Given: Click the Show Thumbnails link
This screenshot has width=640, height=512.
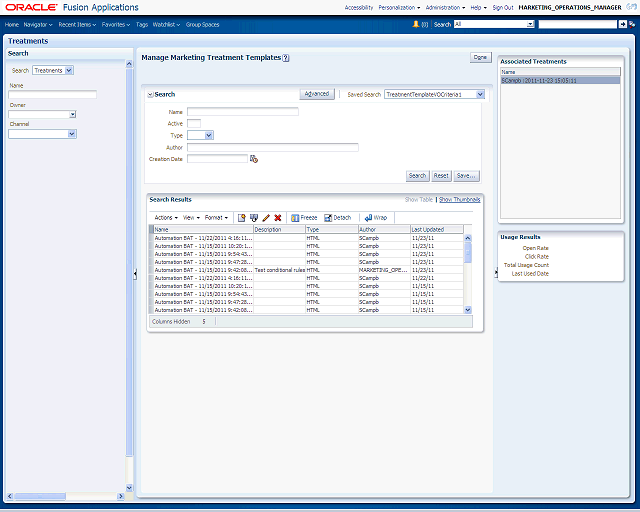Looking at the screenshot, I should [460, 200].
